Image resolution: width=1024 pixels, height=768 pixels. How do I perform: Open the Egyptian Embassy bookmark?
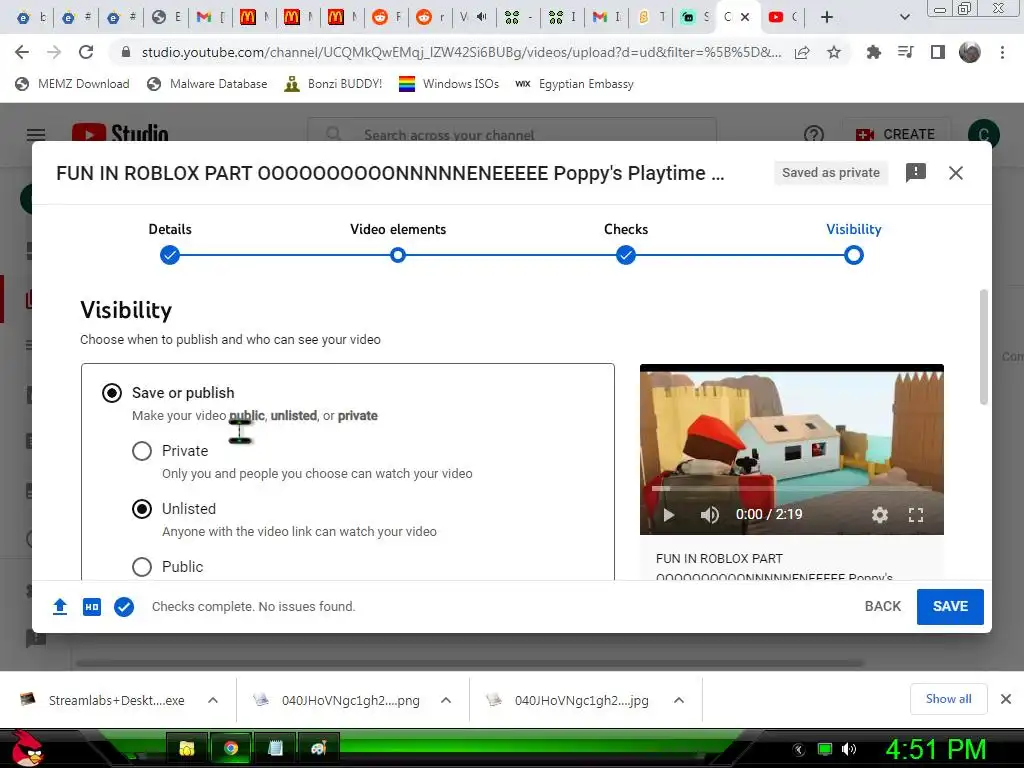[574, 84]
